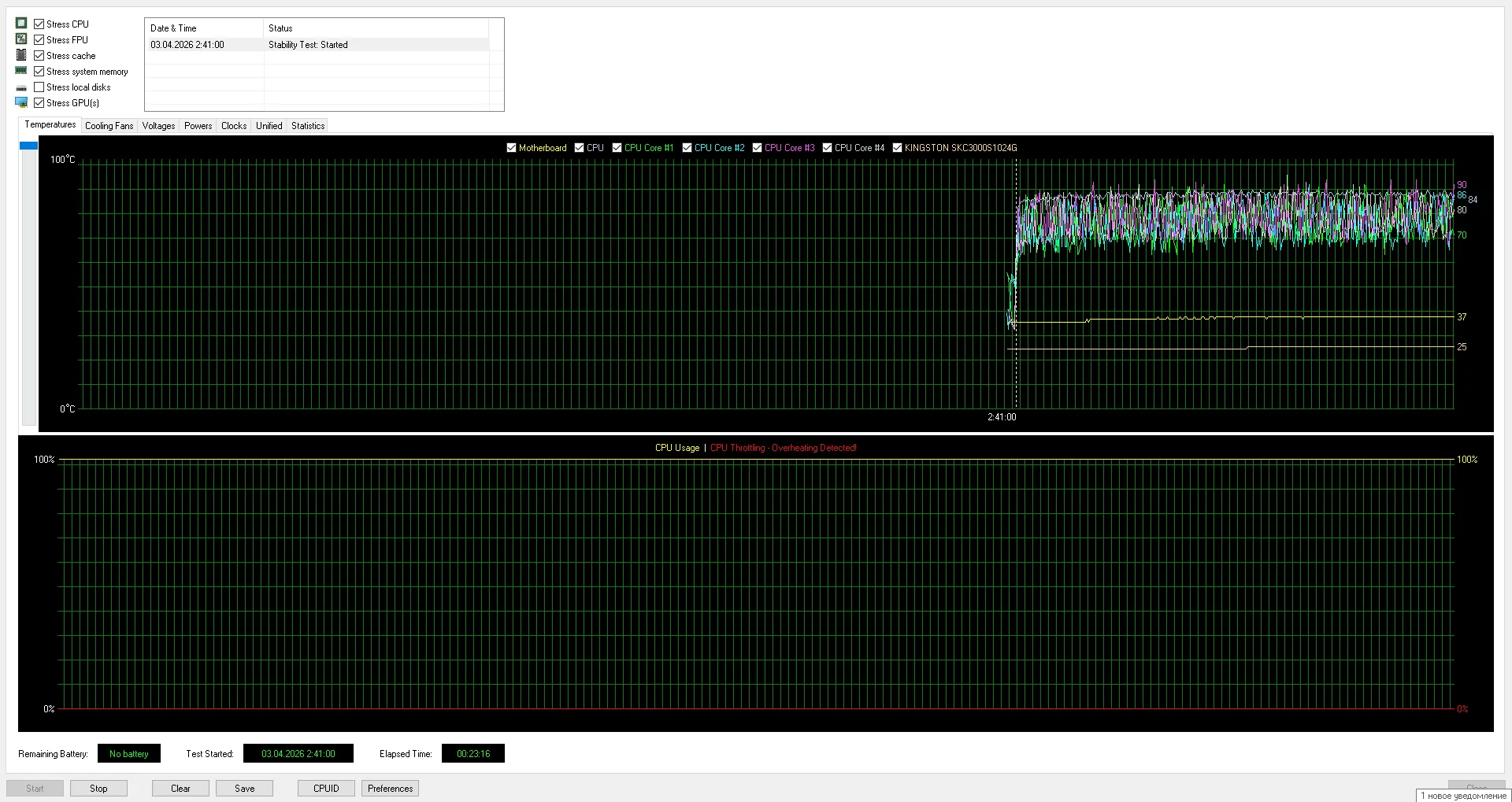1512x802 pixels.
Task: Toggle CPU Core #3 graph visibility
Action: [757, 148]
